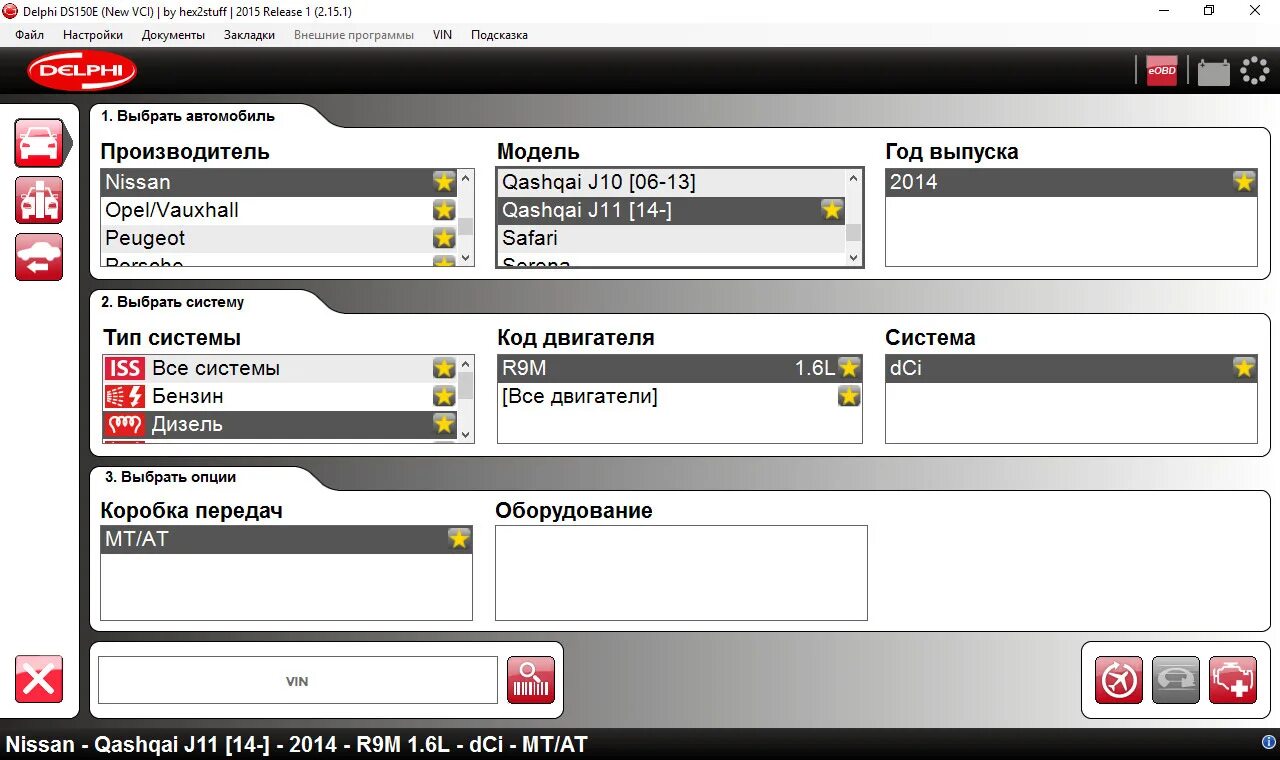Open the heavy vehicle selection sidebar icon
Image resolution: width=1280 pixels, height=760 pixels.
point(39,200)
